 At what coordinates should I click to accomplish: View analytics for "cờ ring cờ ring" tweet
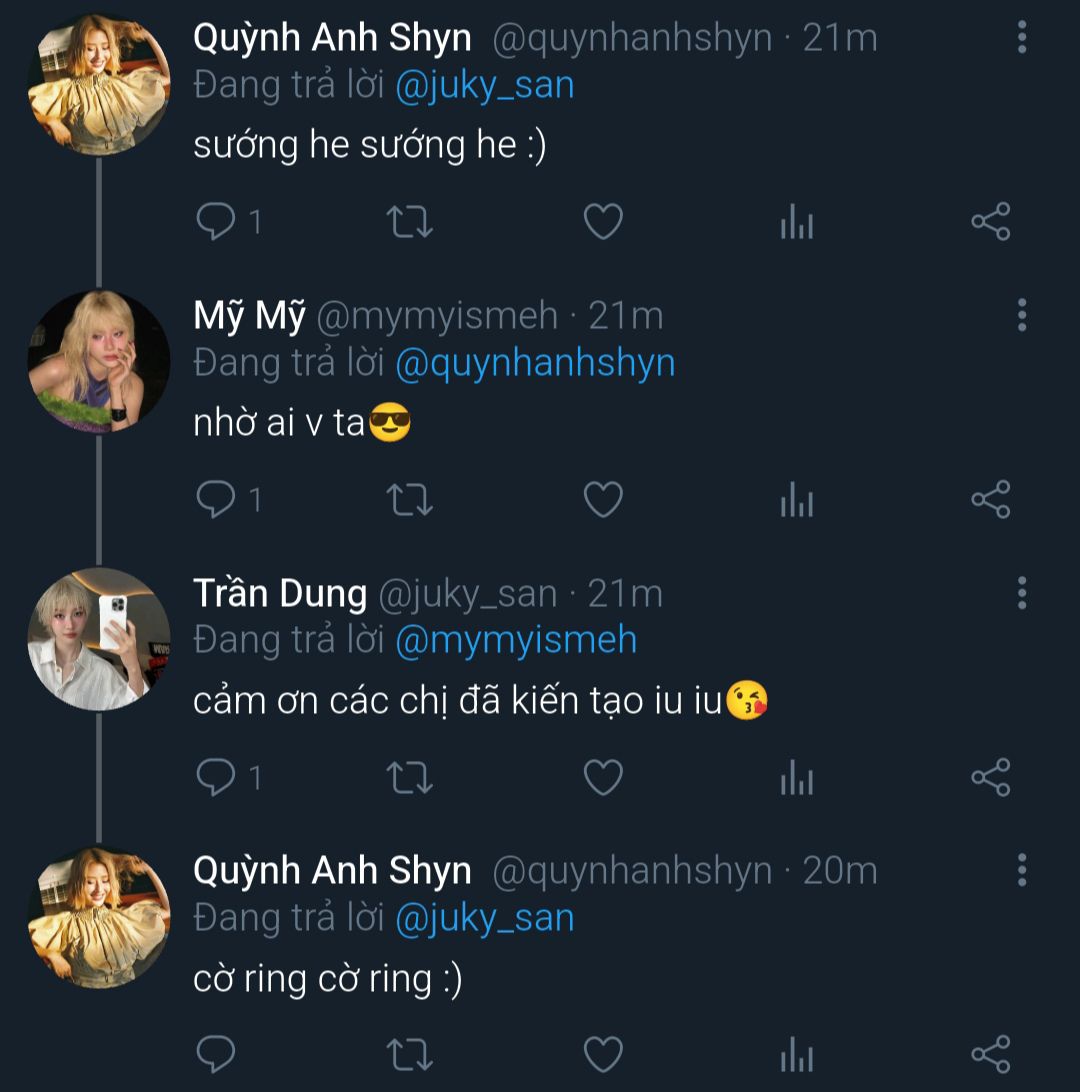[x=796, y=1055]
